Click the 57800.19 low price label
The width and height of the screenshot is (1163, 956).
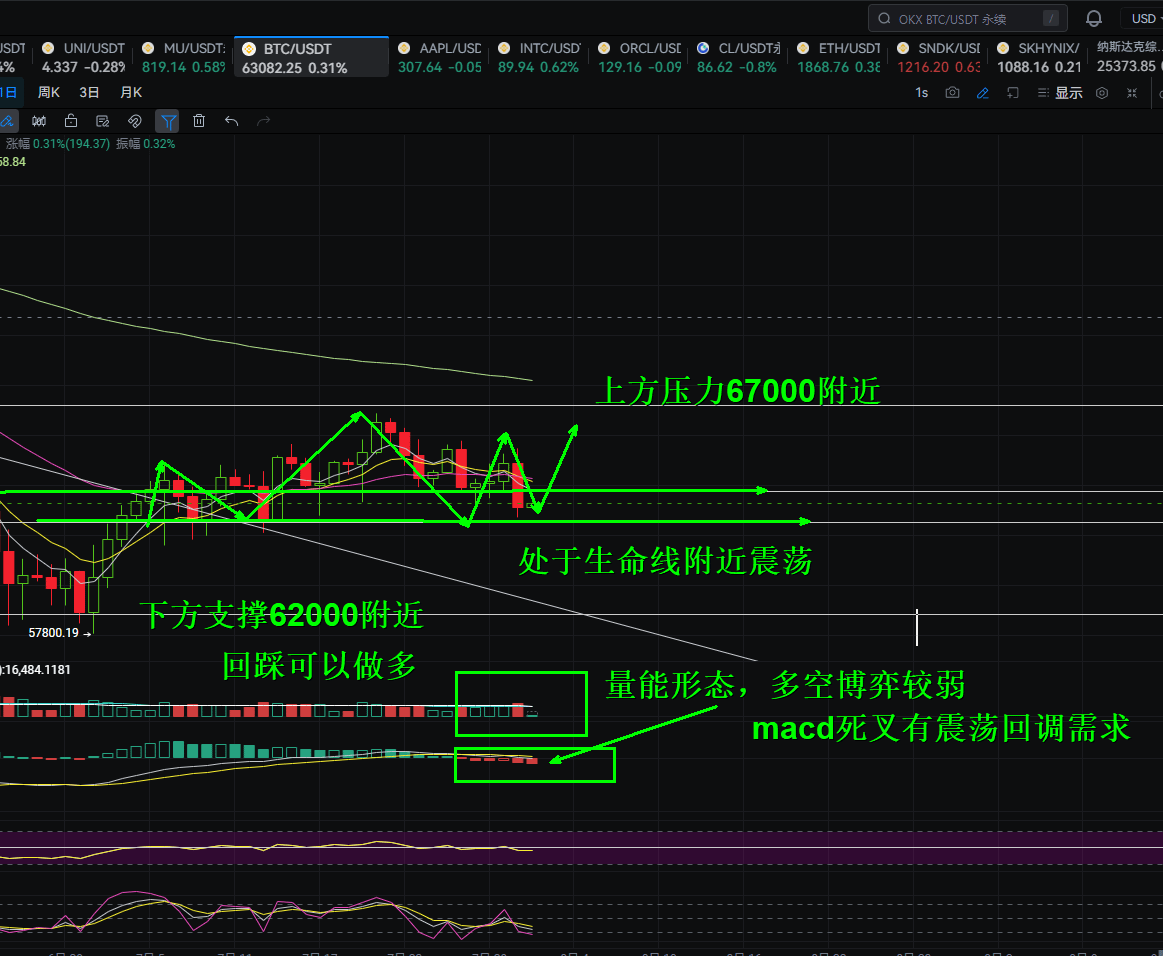click(x=53, y=633)
